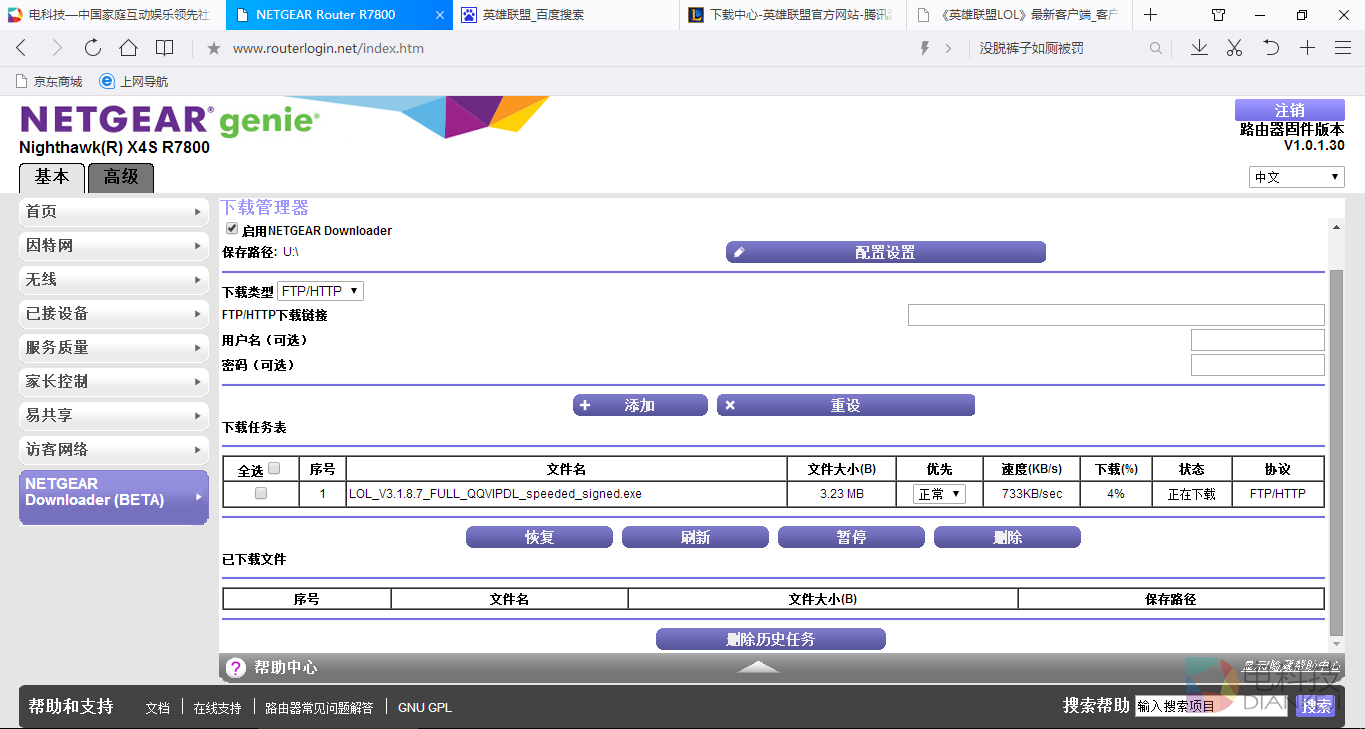Open the browser hamburger menu icon

click(1343, 48)
